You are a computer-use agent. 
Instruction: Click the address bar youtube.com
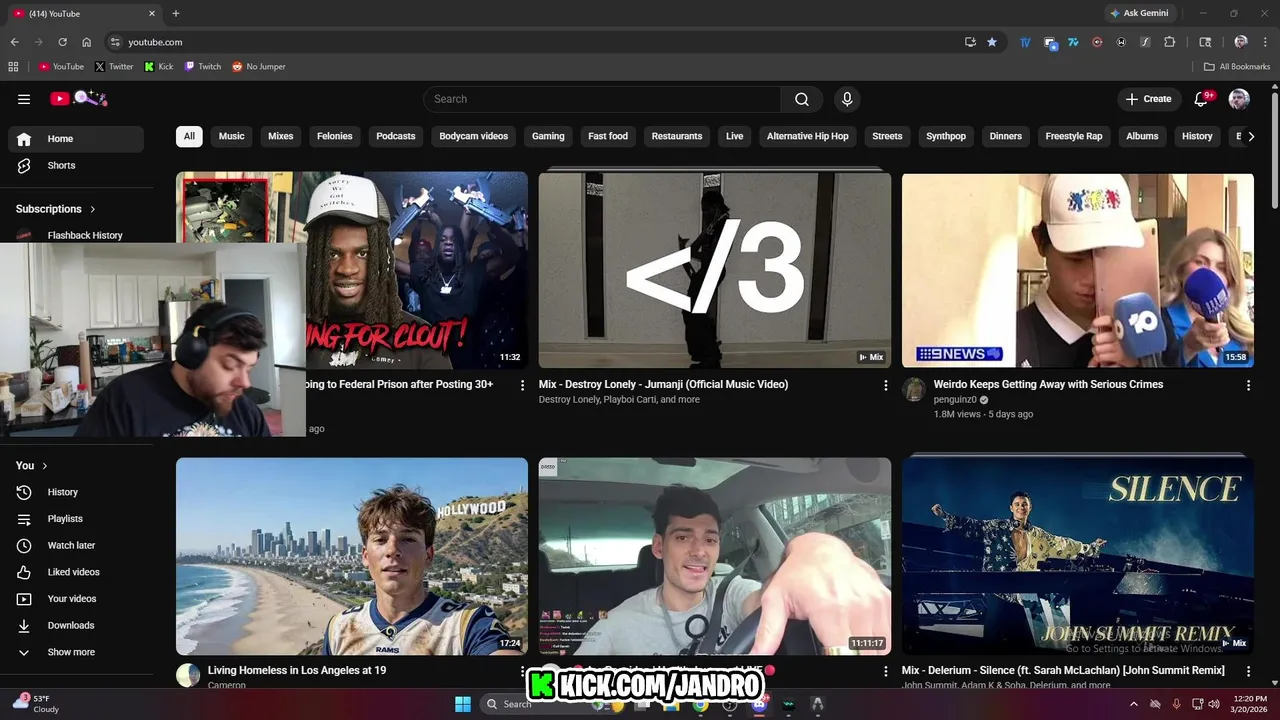pyautogui.click(x=155, y=42)
